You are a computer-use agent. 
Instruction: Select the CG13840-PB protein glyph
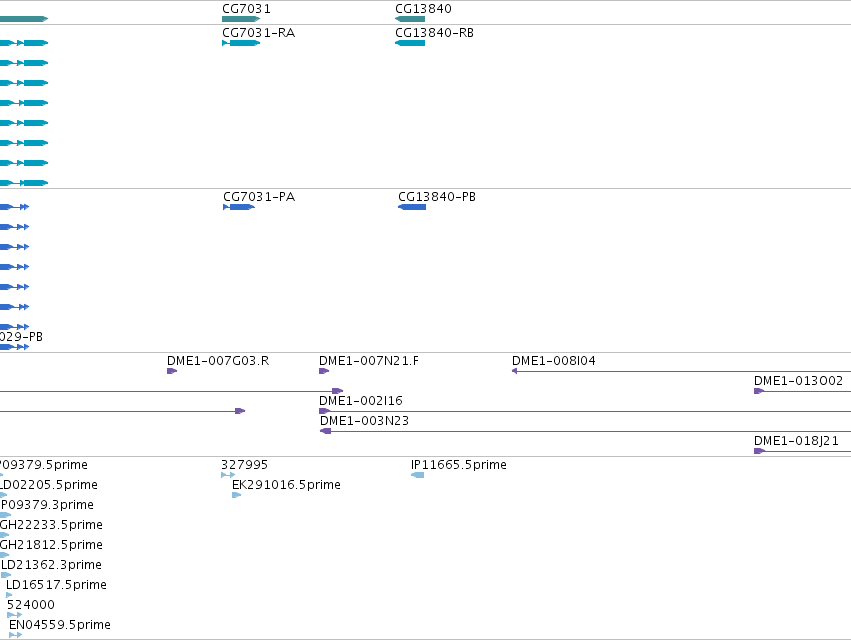point(412,207)
